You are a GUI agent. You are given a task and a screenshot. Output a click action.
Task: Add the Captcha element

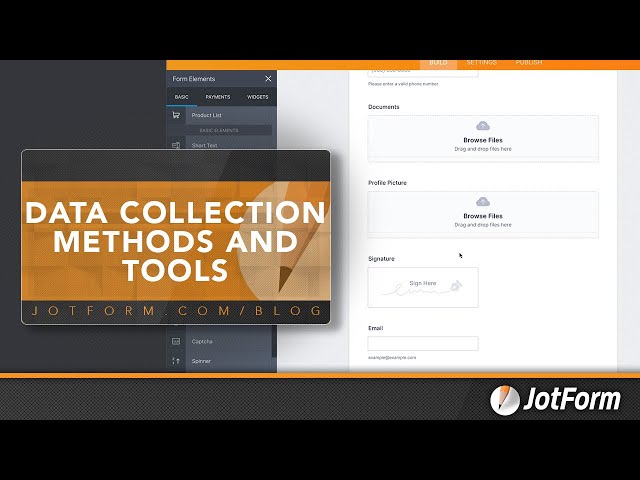click(202, 341)
